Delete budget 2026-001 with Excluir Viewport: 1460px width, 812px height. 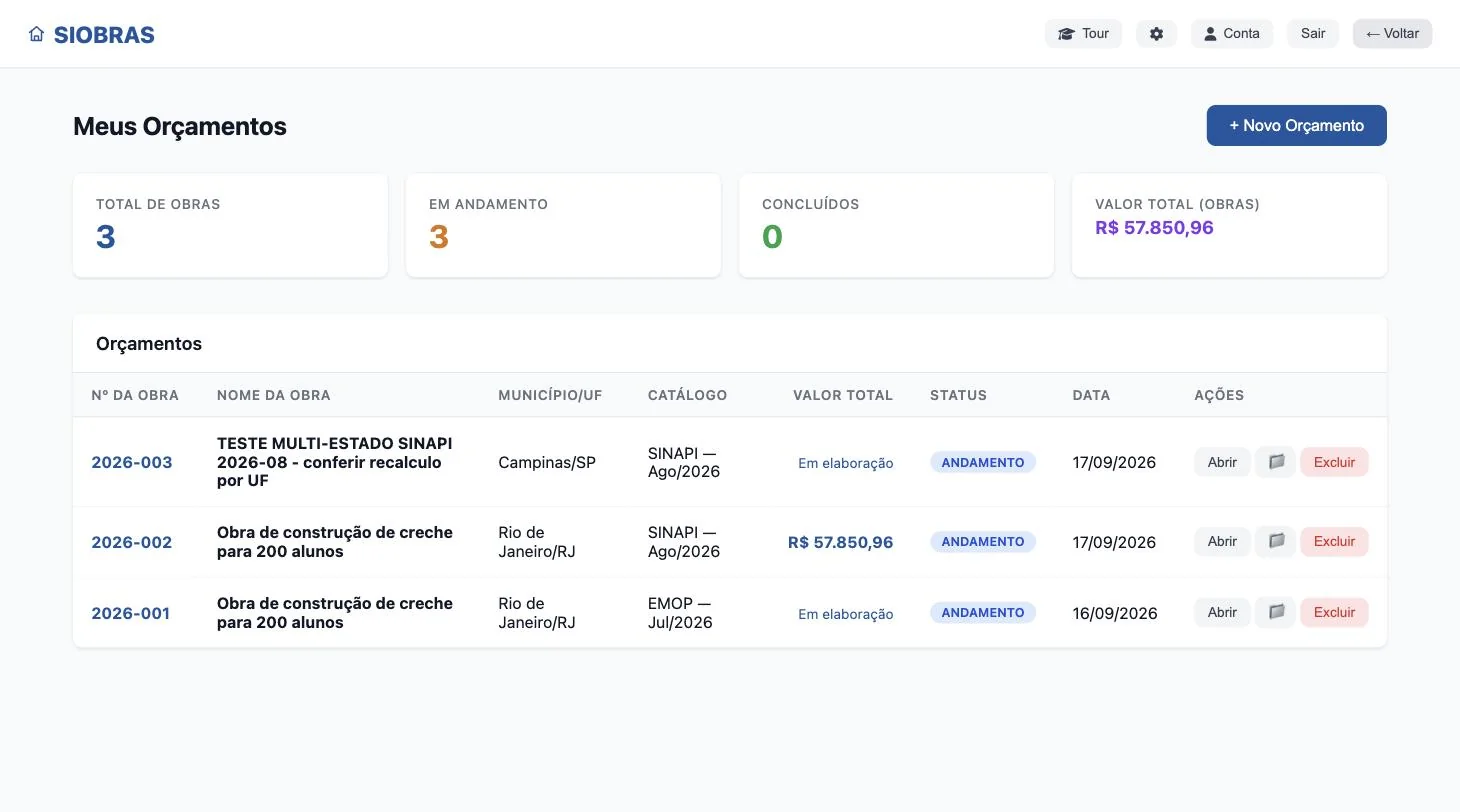point(1334,612)
